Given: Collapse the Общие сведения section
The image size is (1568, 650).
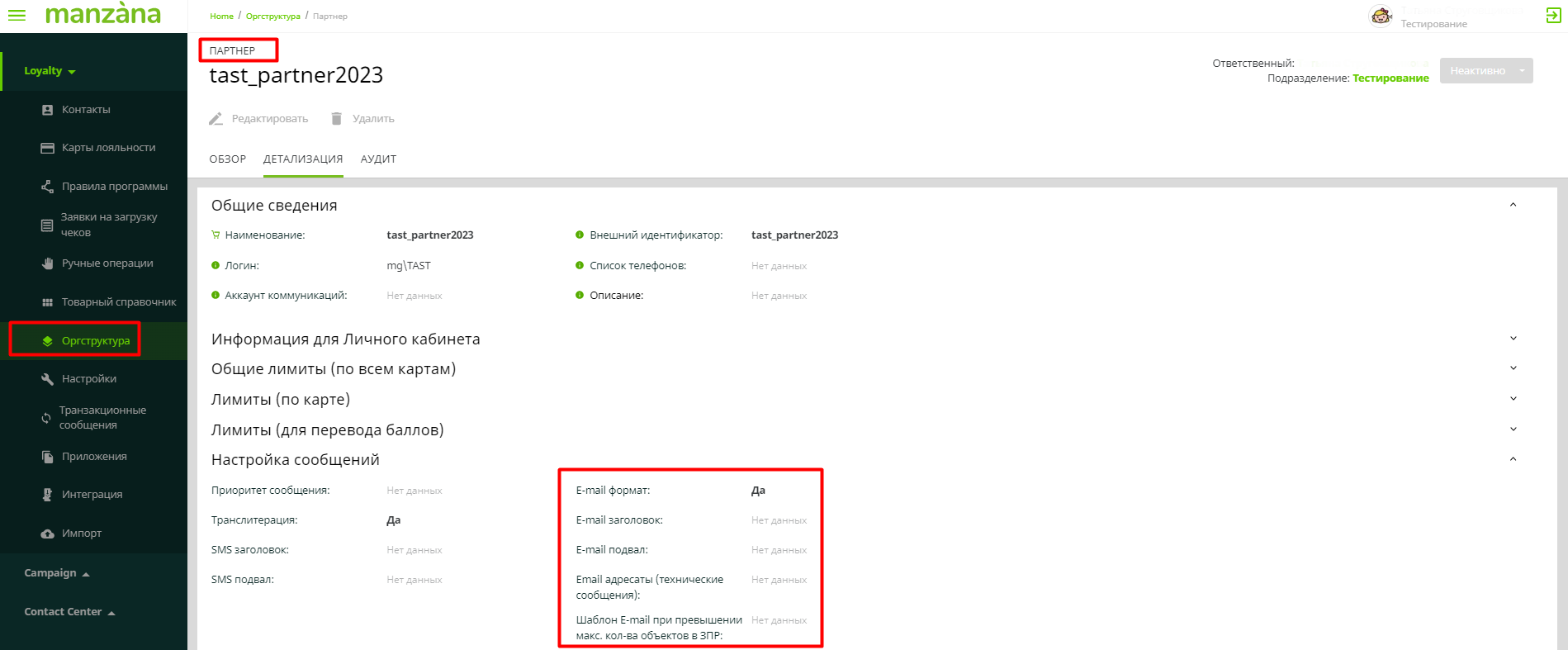Looking at the screenshot, I should (x=1513, y=205).
